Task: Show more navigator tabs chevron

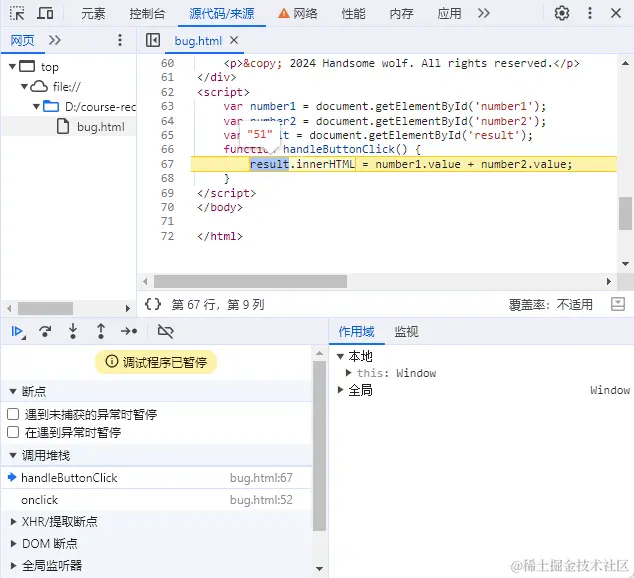Action: point(55,40)
